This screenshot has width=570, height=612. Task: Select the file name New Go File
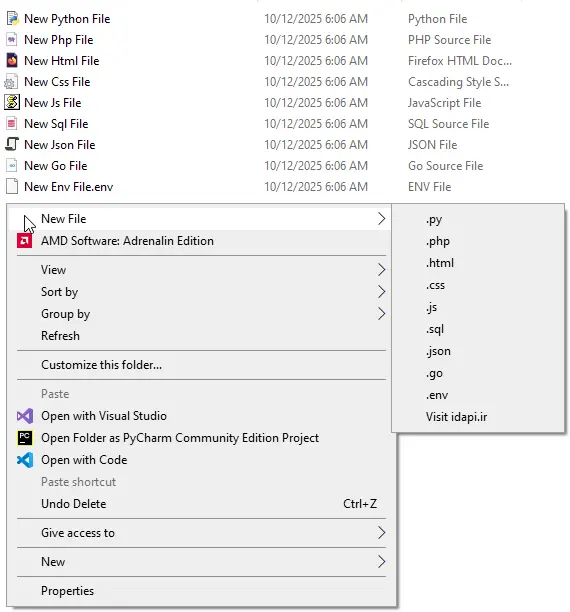[x=56, y=165]
